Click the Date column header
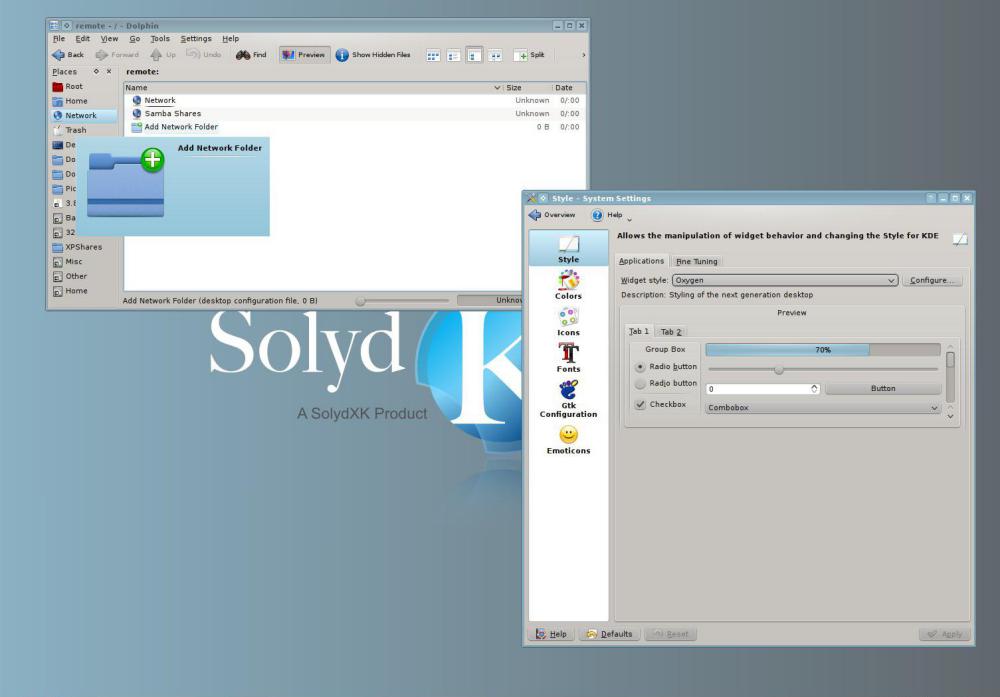This screenshot has width=1000, height=697. click(x=568, y=87)
